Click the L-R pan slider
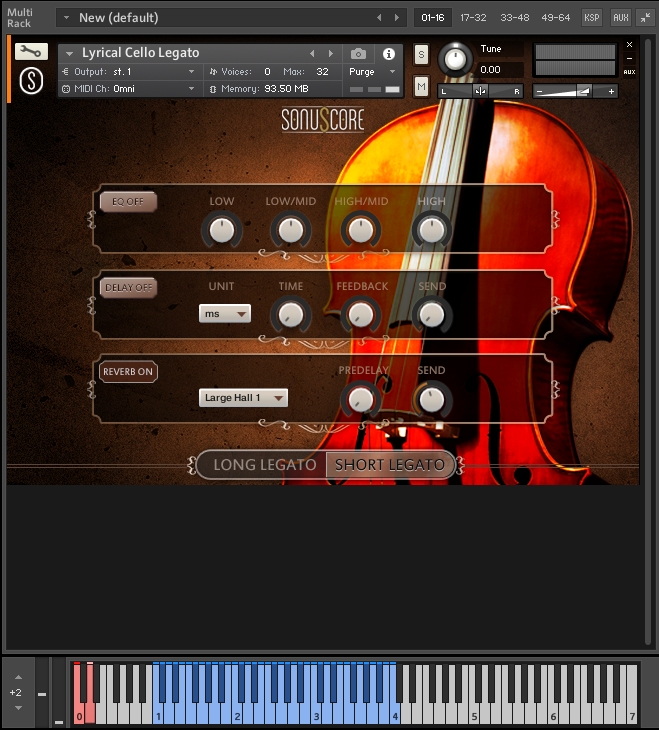 [x=480, y=91]
